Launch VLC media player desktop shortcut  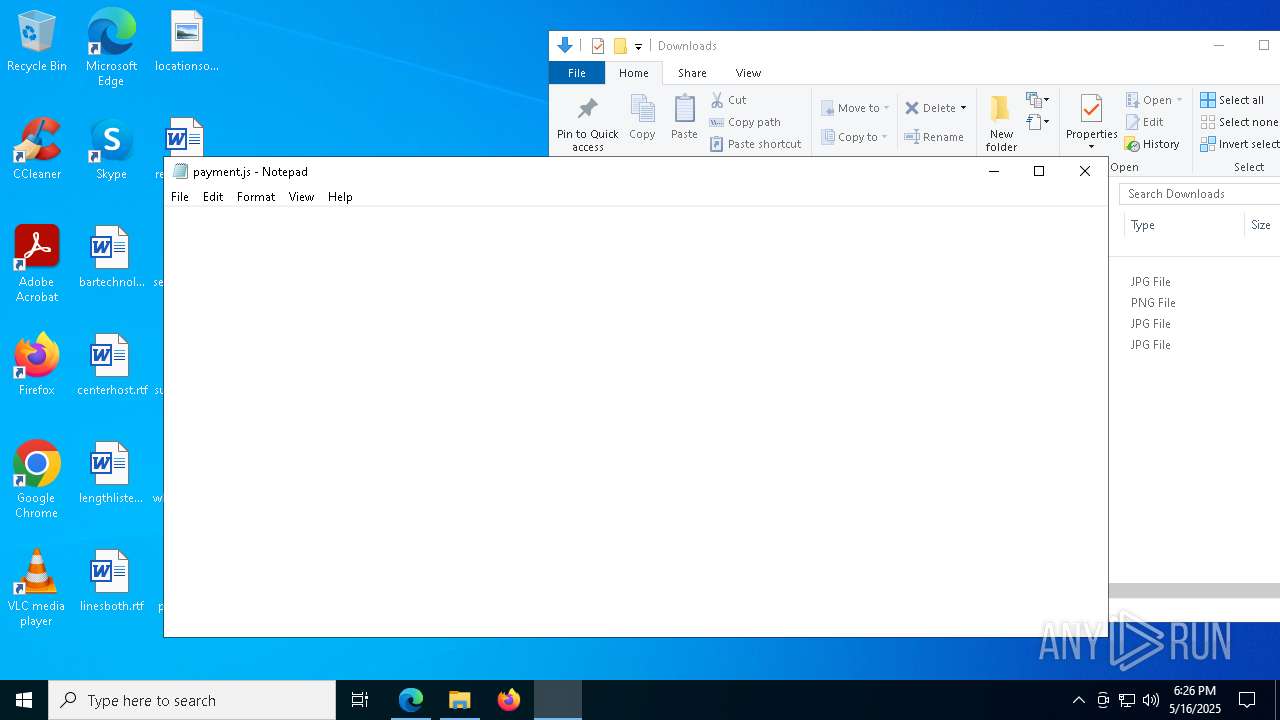pyautogui.click(x=37, y=588)
